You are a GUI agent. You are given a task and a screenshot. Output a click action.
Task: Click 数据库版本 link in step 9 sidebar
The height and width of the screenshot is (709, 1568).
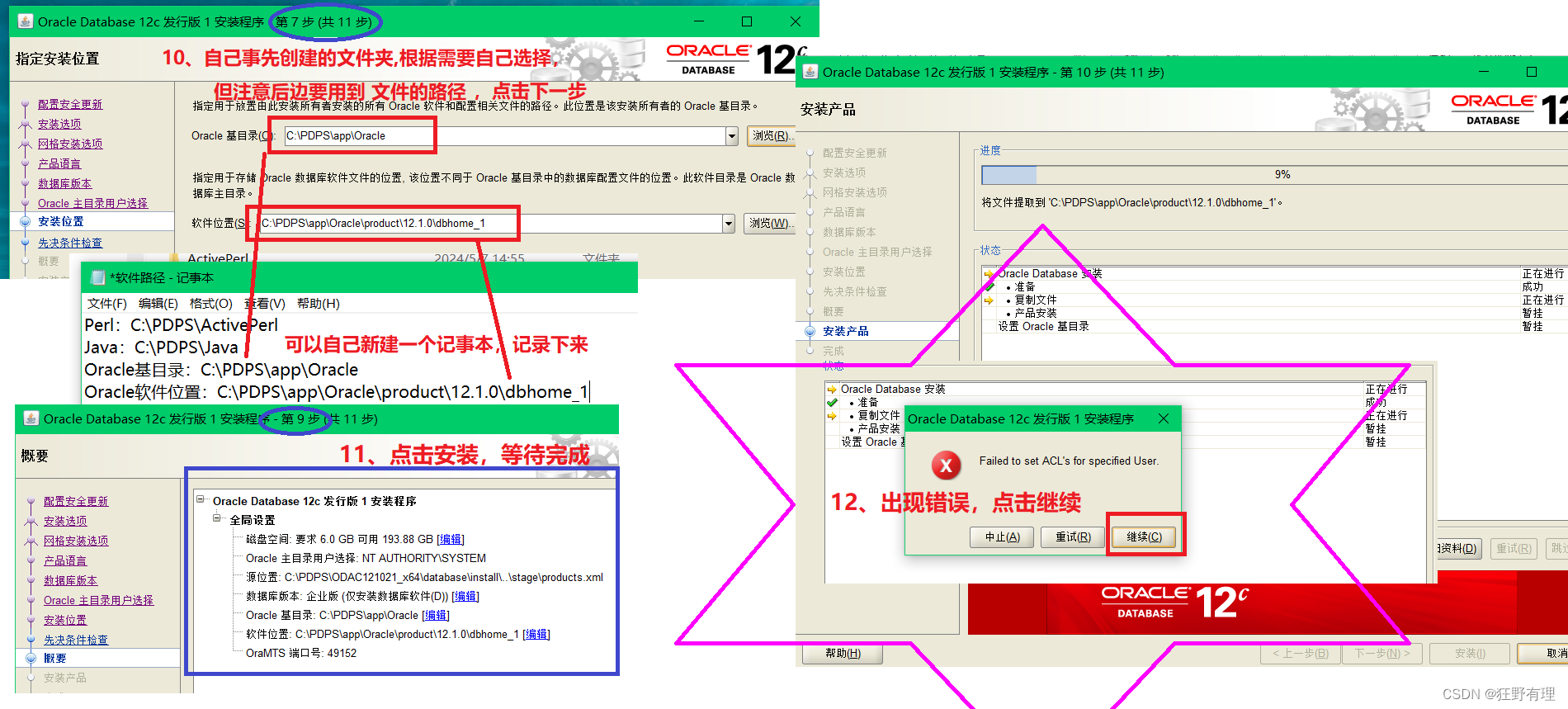coord(70,580)
